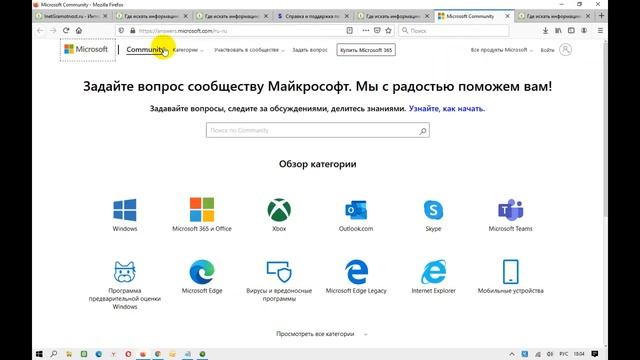Select the Xbox category icon

point(279,210)
